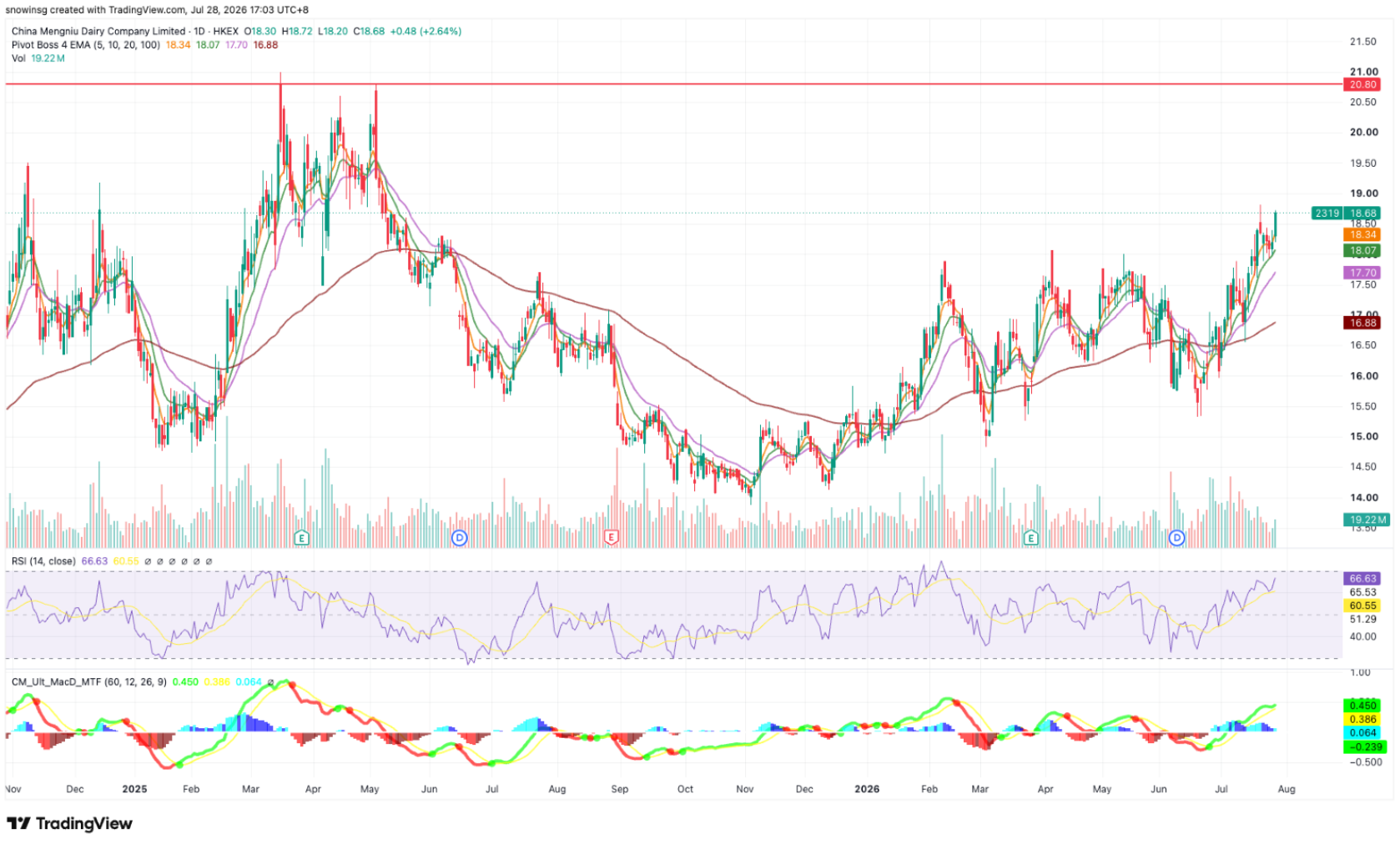
Task: Select the red horizontal line at 20.80
Action: (674, 84)
